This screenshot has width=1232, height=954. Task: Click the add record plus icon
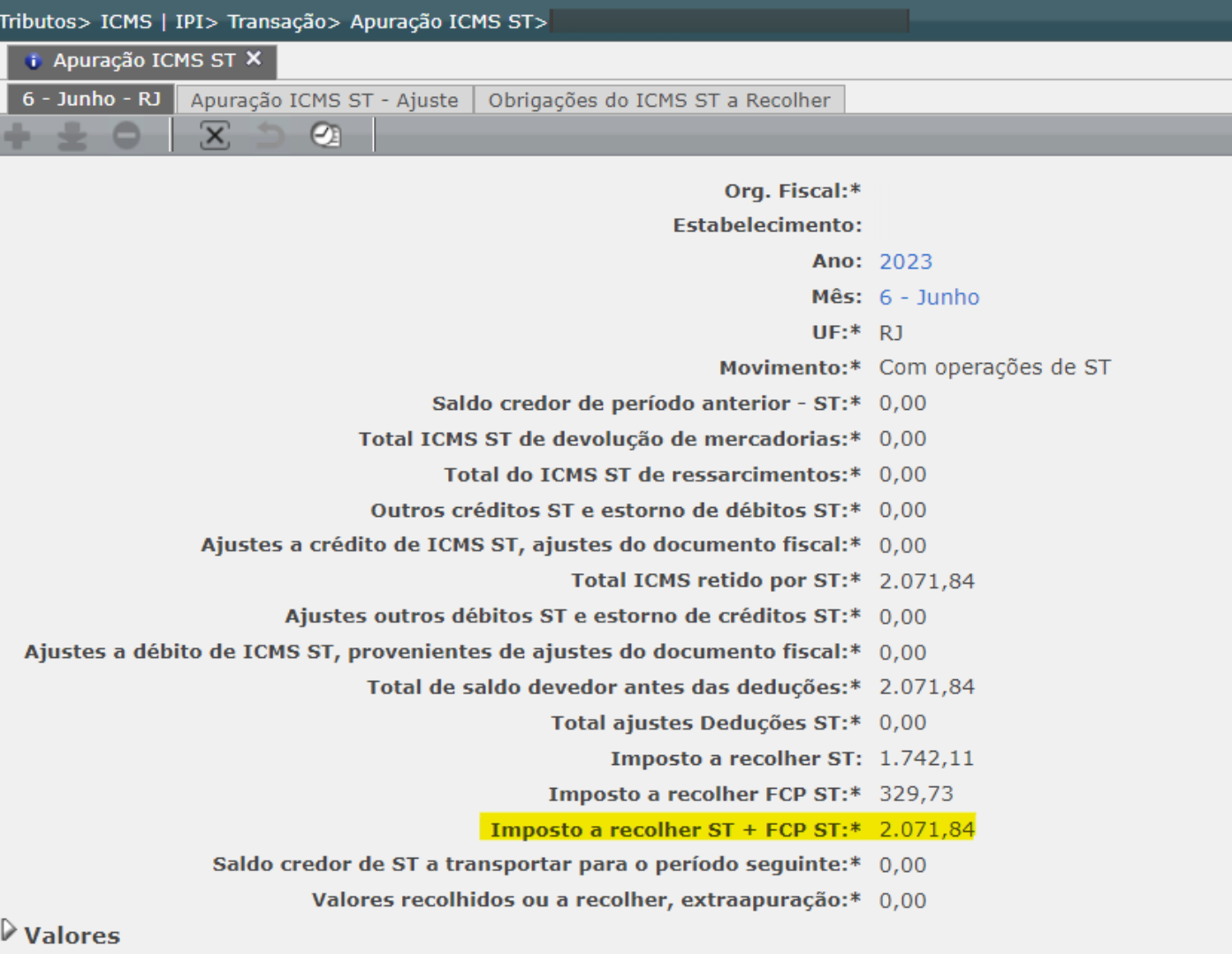17,136
